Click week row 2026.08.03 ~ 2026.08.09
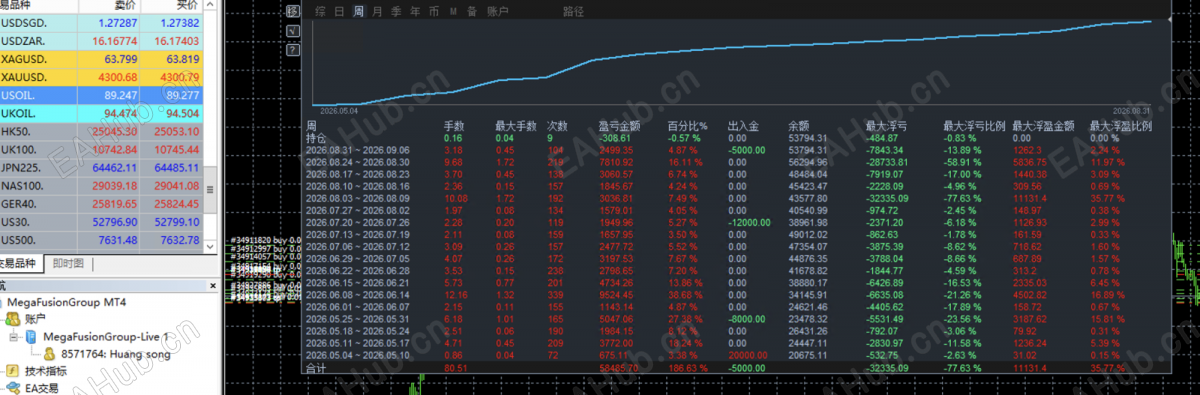This screenshot has width=1200, height=395. tap(735, 197)
